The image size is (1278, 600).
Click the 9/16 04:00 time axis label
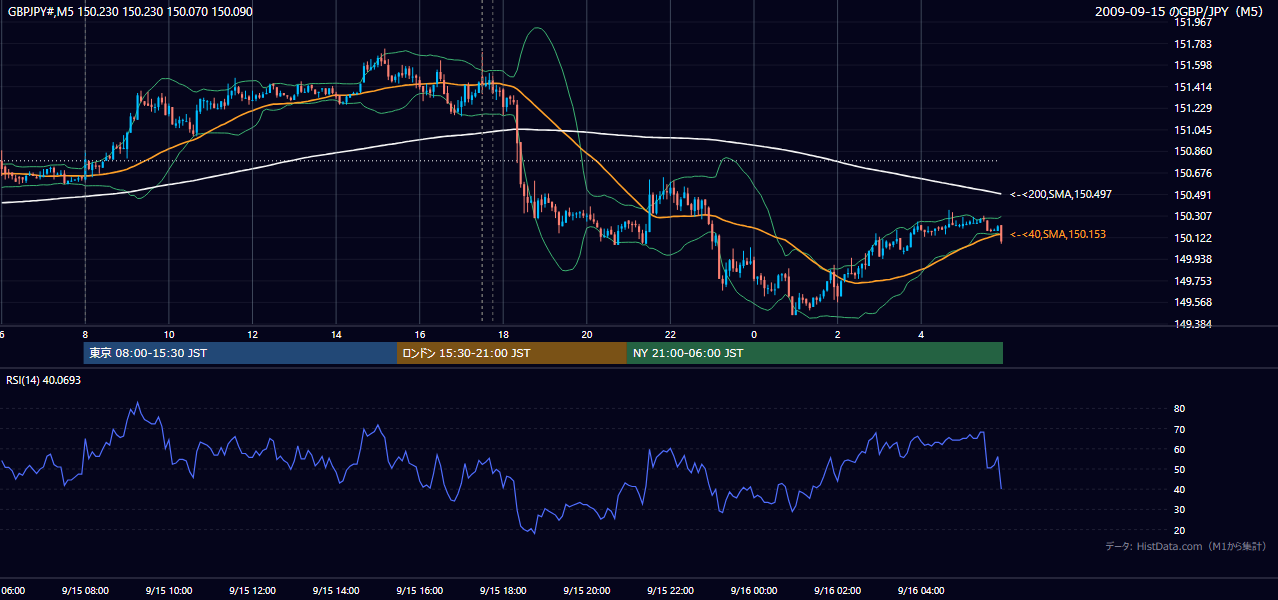click(921, 590)
